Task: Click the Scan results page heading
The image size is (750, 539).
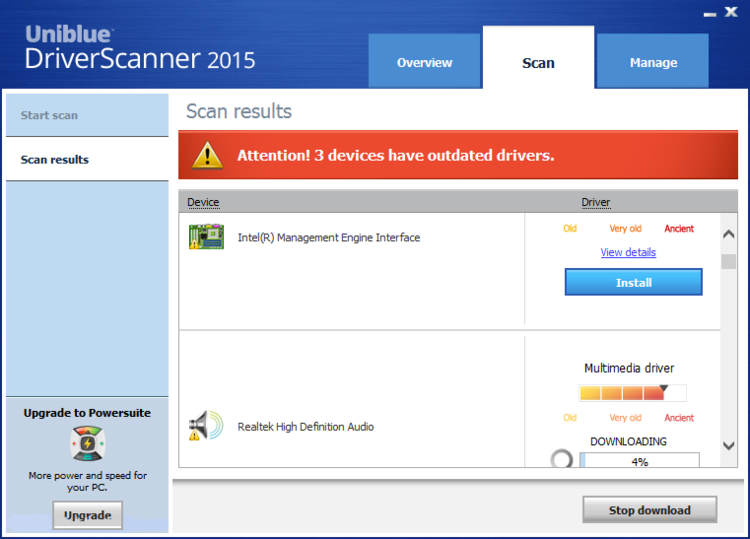Action: pos(239,111)
